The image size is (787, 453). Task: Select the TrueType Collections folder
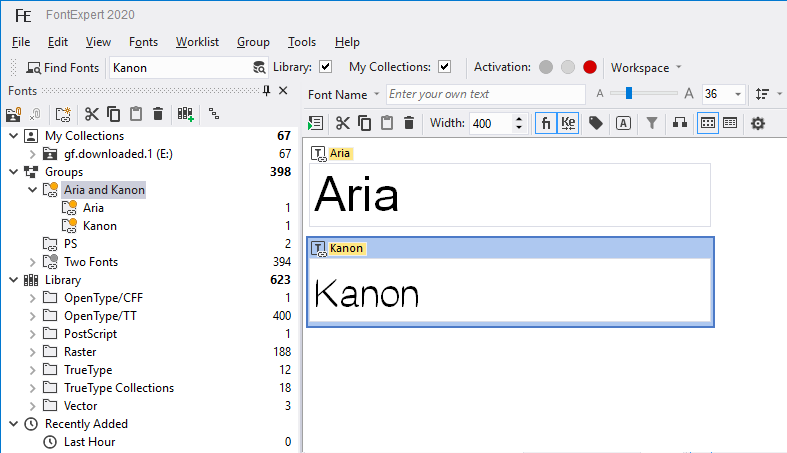(119, 388)
